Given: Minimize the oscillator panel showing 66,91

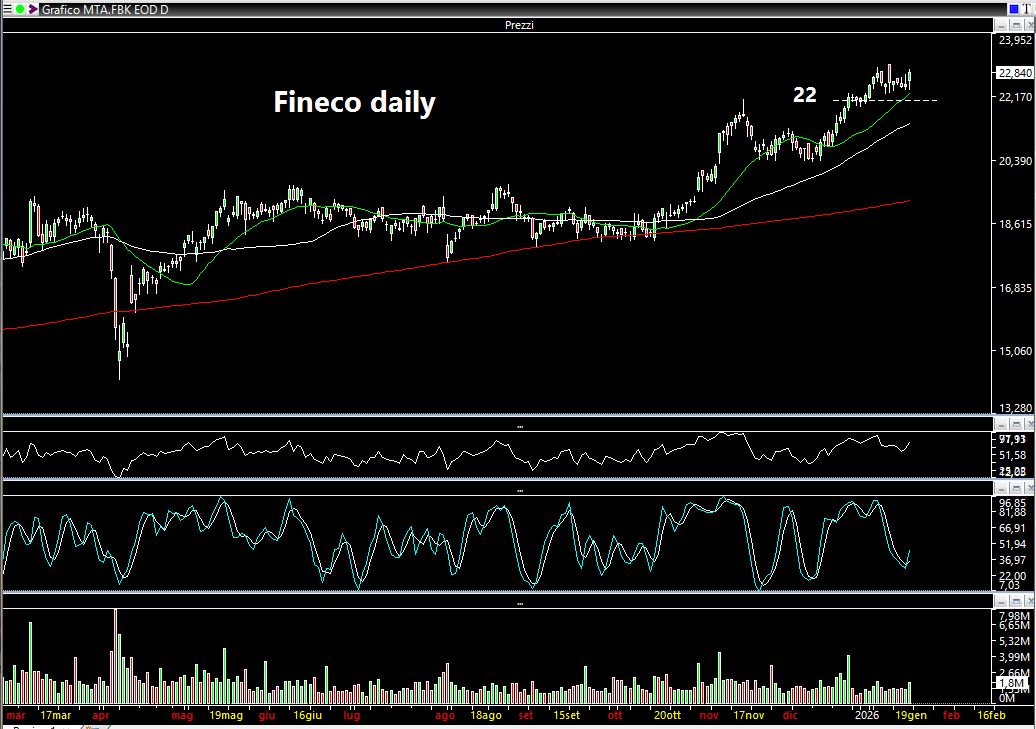Looking at the screenshot, I should pyautogui.click(x=1002, y=488).
